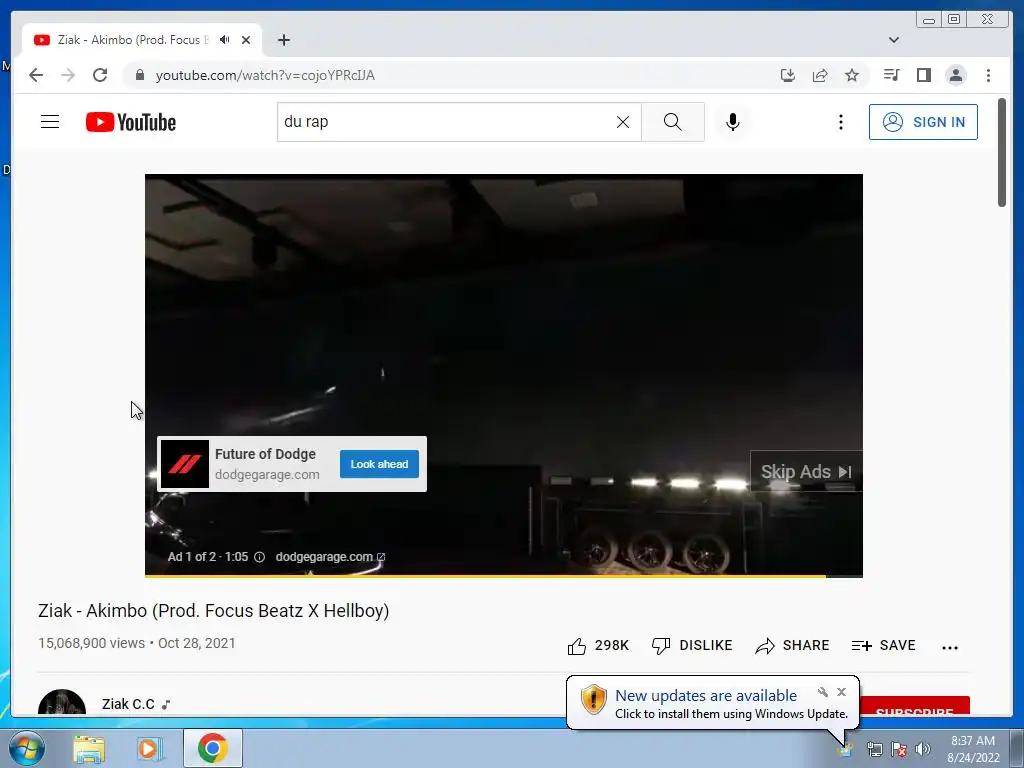Open dodgegarage.com link at video bottom
The width and height of the screenshot is (1024, 768).
330,557
